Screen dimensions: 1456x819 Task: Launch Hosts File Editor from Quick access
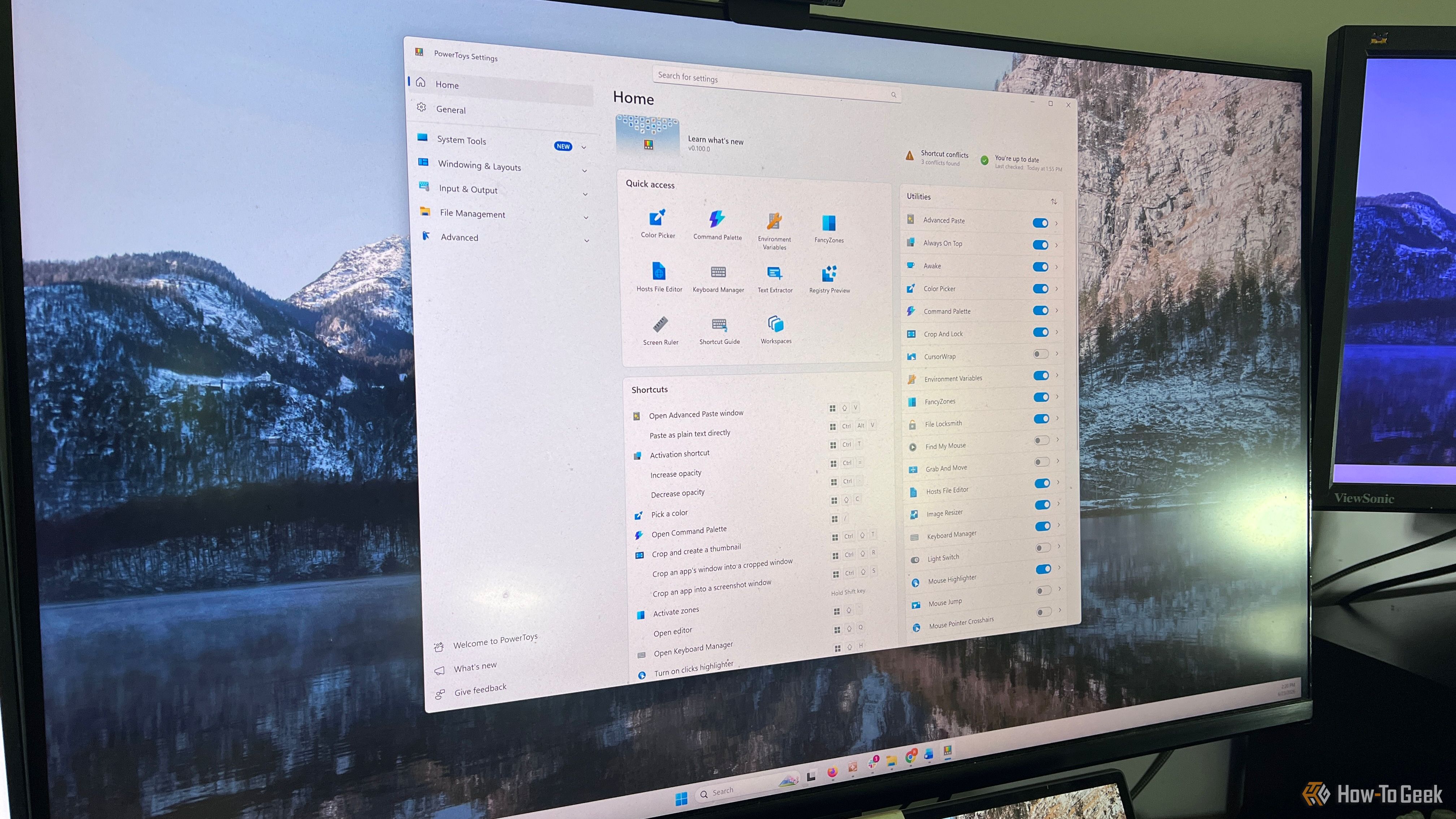click(659, 278)
